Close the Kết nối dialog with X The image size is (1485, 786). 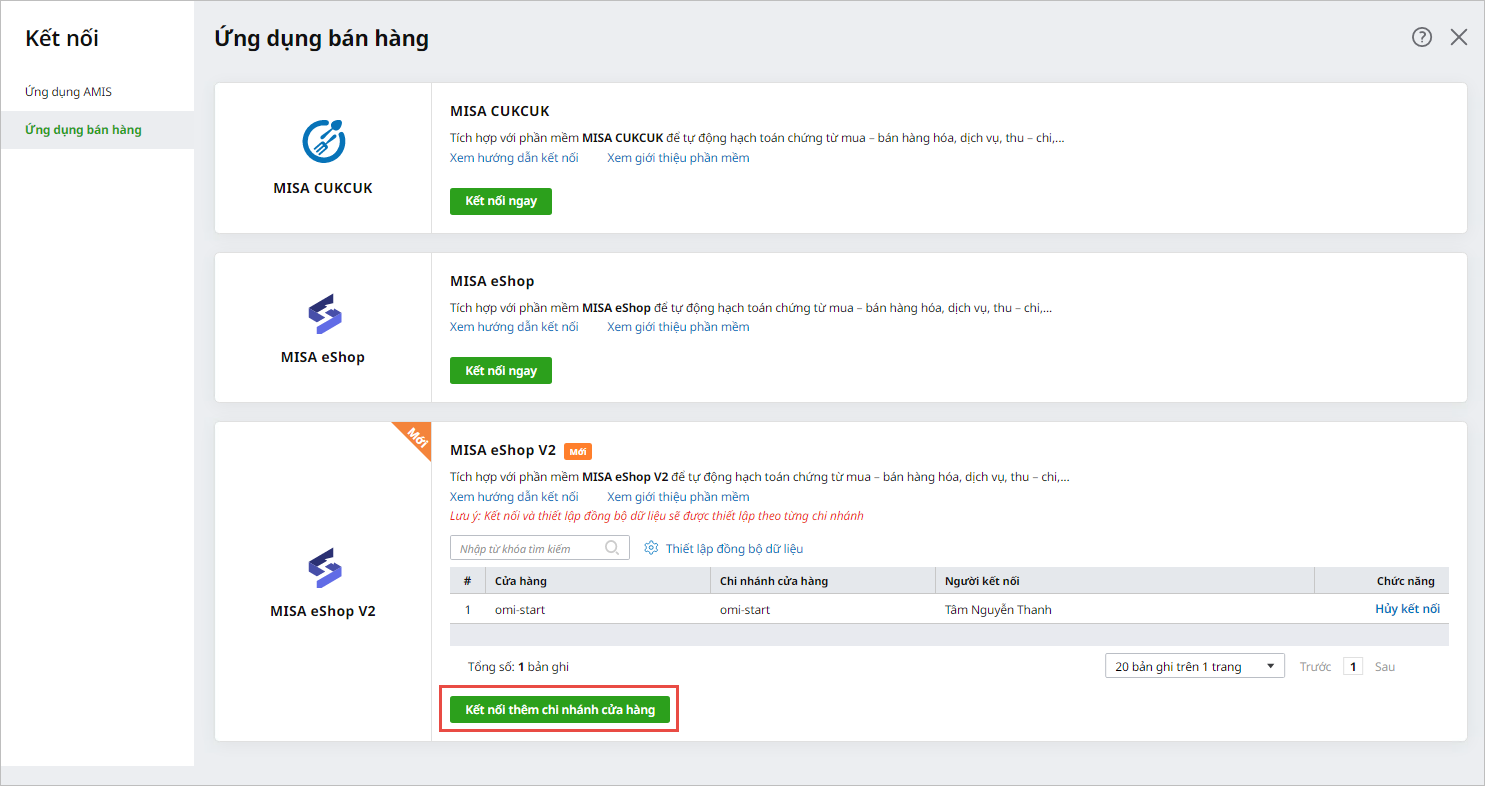(1459, 37)
